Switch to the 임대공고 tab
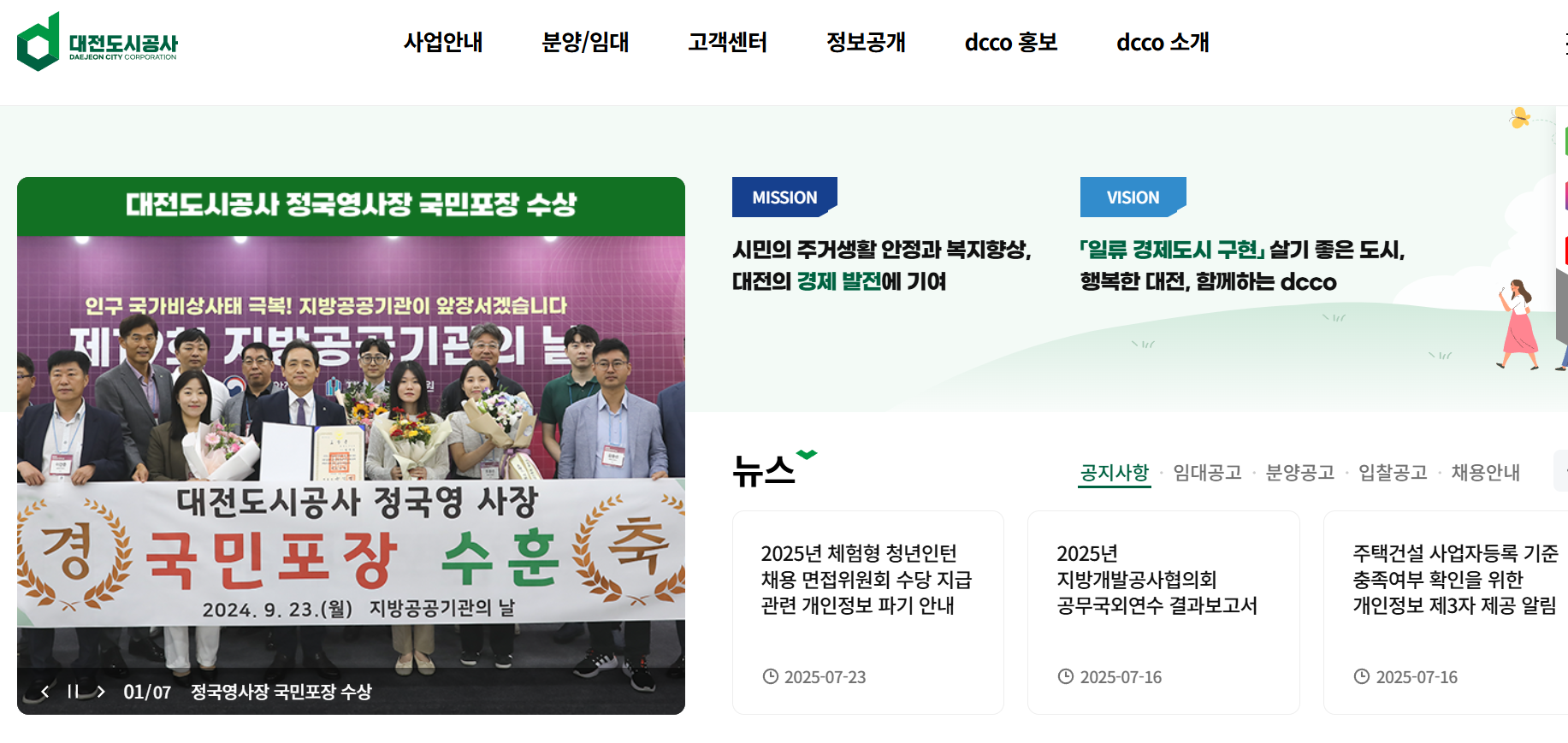The image size is (1568, 743). click(1207, 473)
